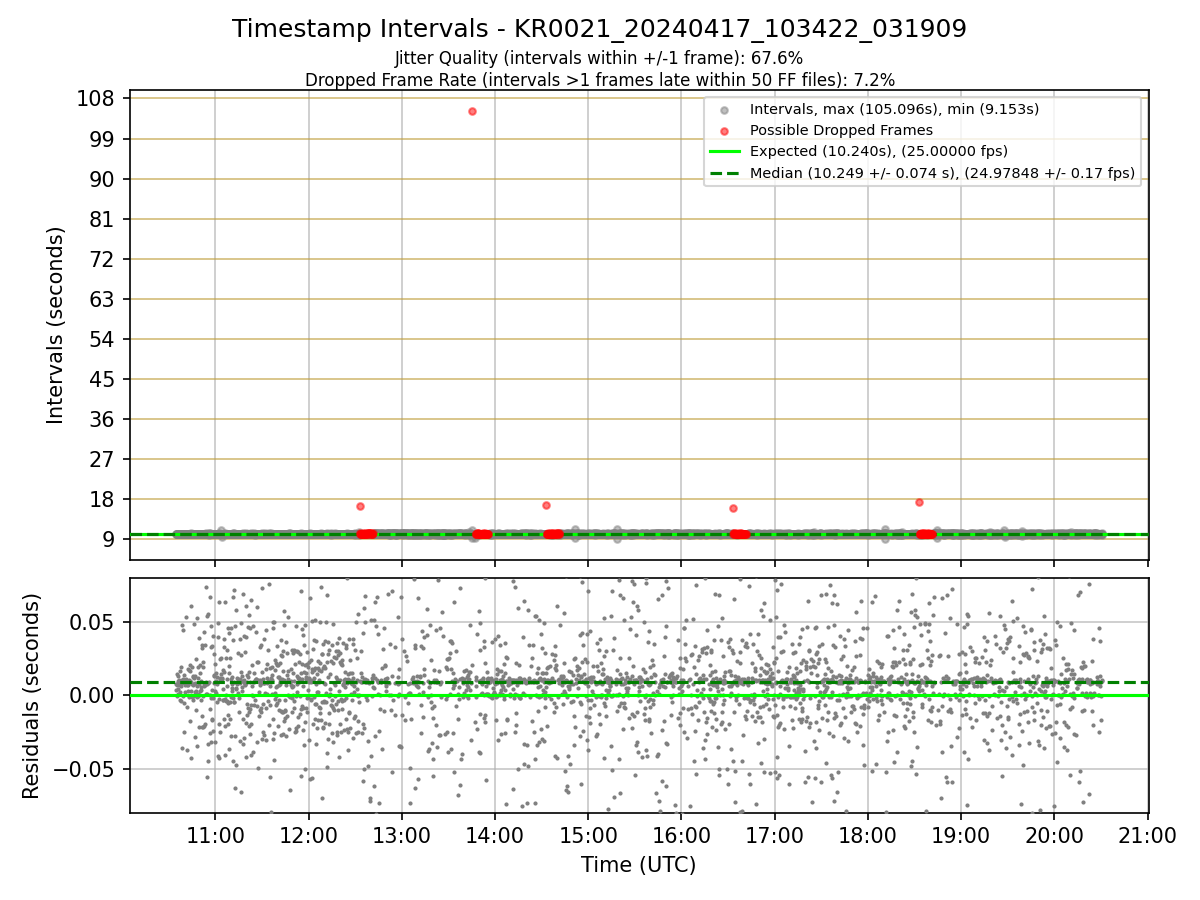
Task: Click the '19:00' time tick label
Action: click(x=961, y=838)
